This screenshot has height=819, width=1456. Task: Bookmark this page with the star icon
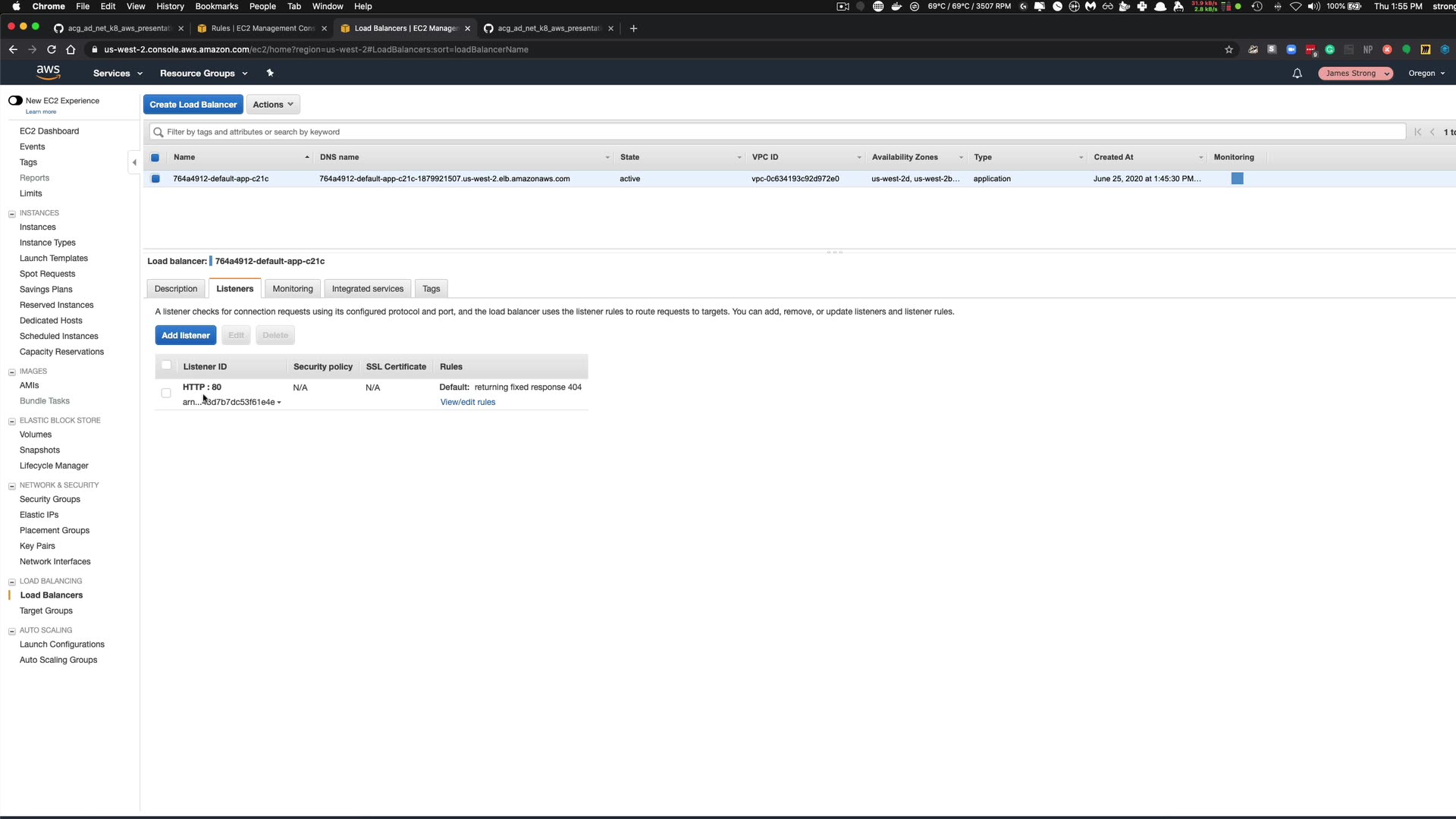point(1228,49)
